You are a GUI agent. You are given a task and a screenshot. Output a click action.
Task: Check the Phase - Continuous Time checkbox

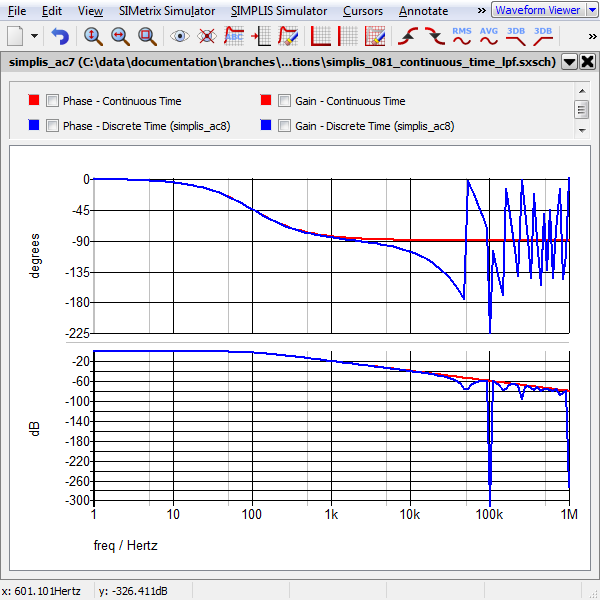[x=52, y=101]
